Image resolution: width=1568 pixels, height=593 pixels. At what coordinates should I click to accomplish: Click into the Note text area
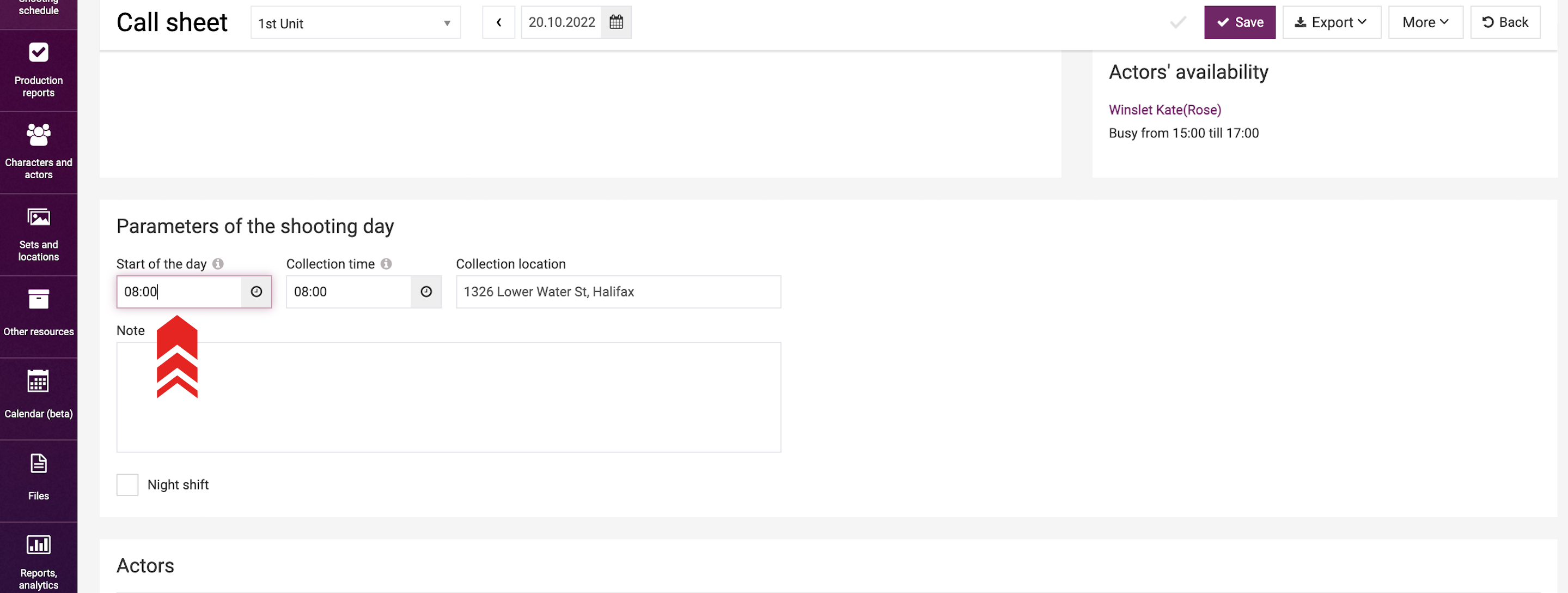[x=449, y=397]
